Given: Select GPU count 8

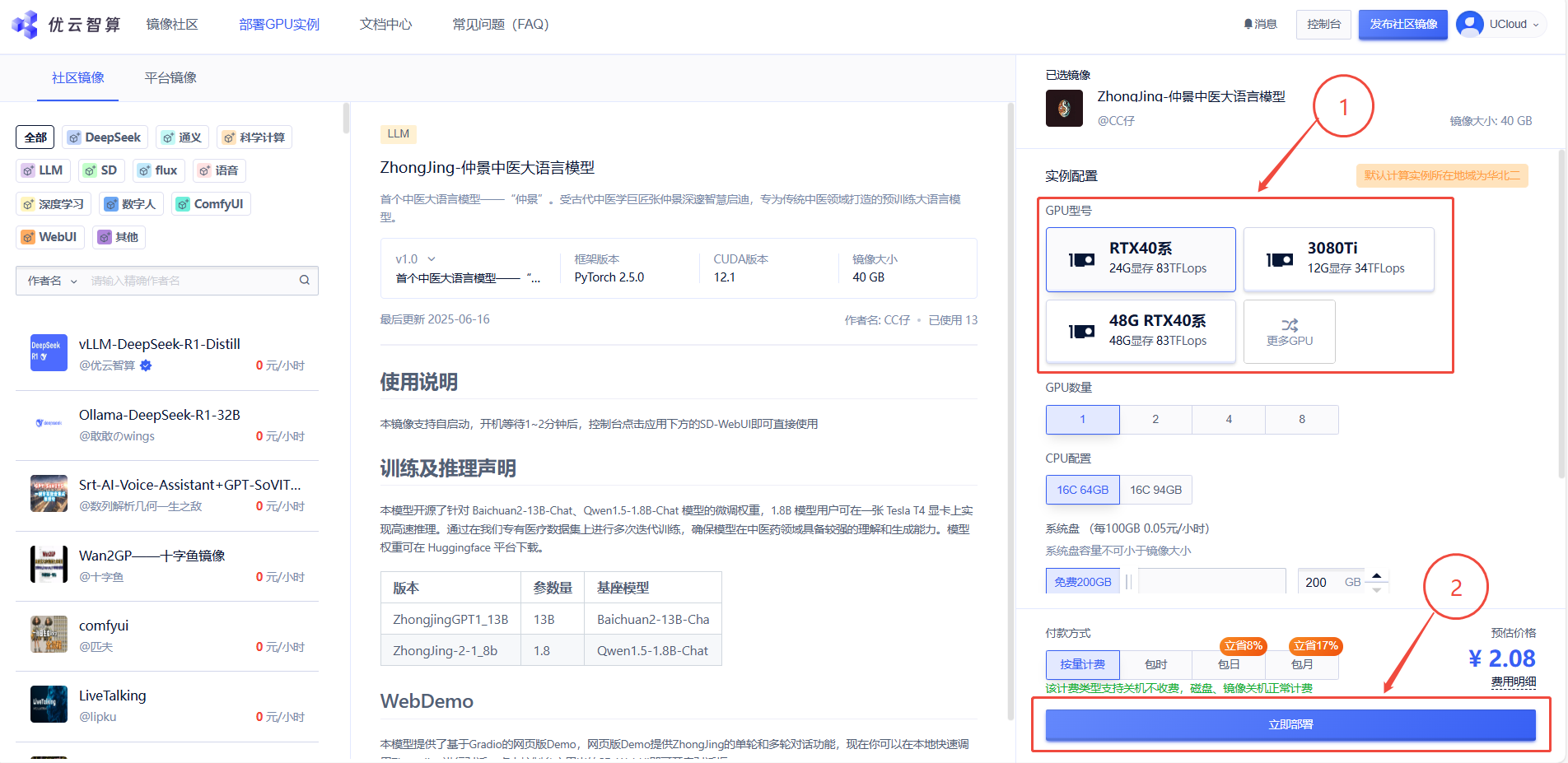Looking at the screenshot, I should (1302, 420).
